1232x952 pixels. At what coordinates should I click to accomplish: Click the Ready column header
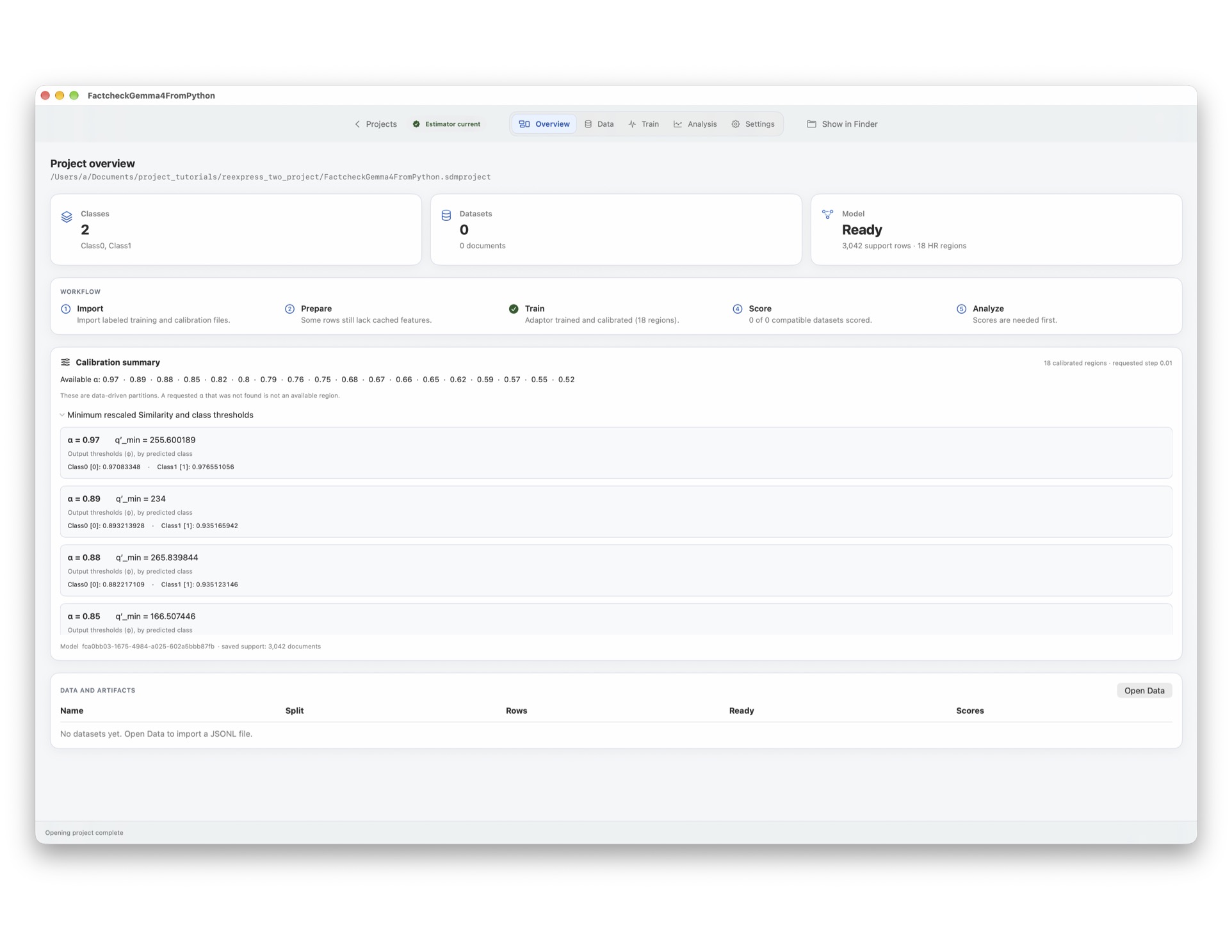[x=742, y=711]
